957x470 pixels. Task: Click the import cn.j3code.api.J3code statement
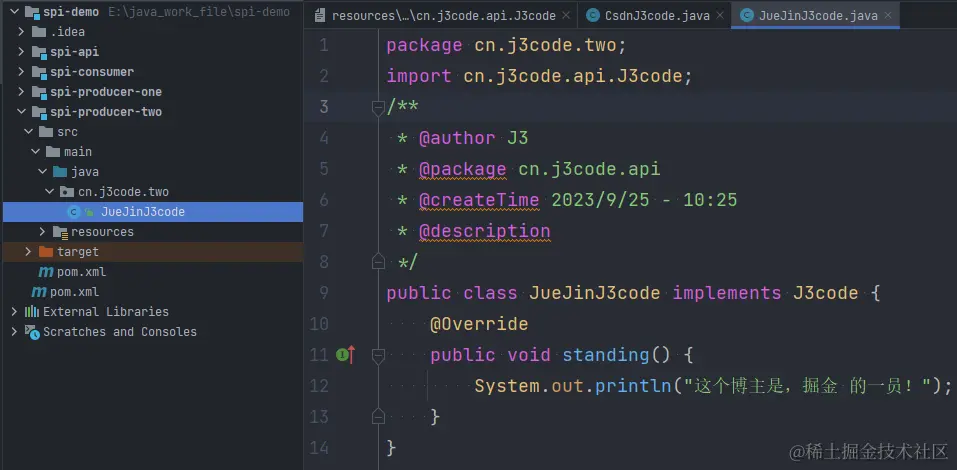click(x=539, y=76)
